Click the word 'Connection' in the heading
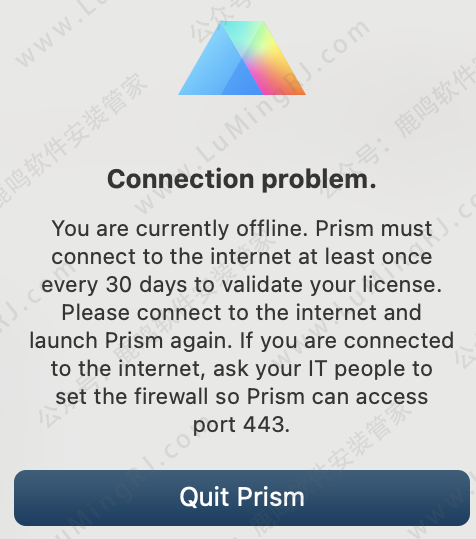 [x=181, y=179]
